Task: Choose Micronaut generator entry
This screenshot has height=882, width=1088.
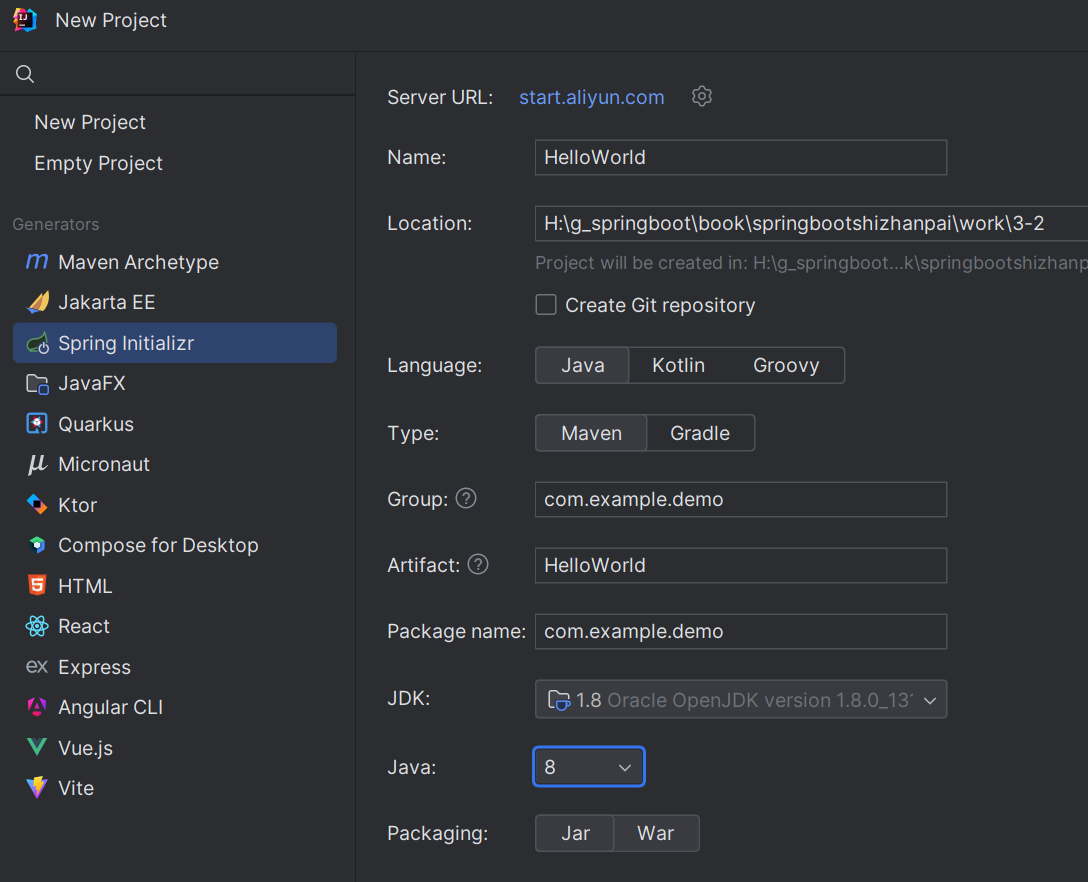Action: pyautogui.click(x=175, y=464)
